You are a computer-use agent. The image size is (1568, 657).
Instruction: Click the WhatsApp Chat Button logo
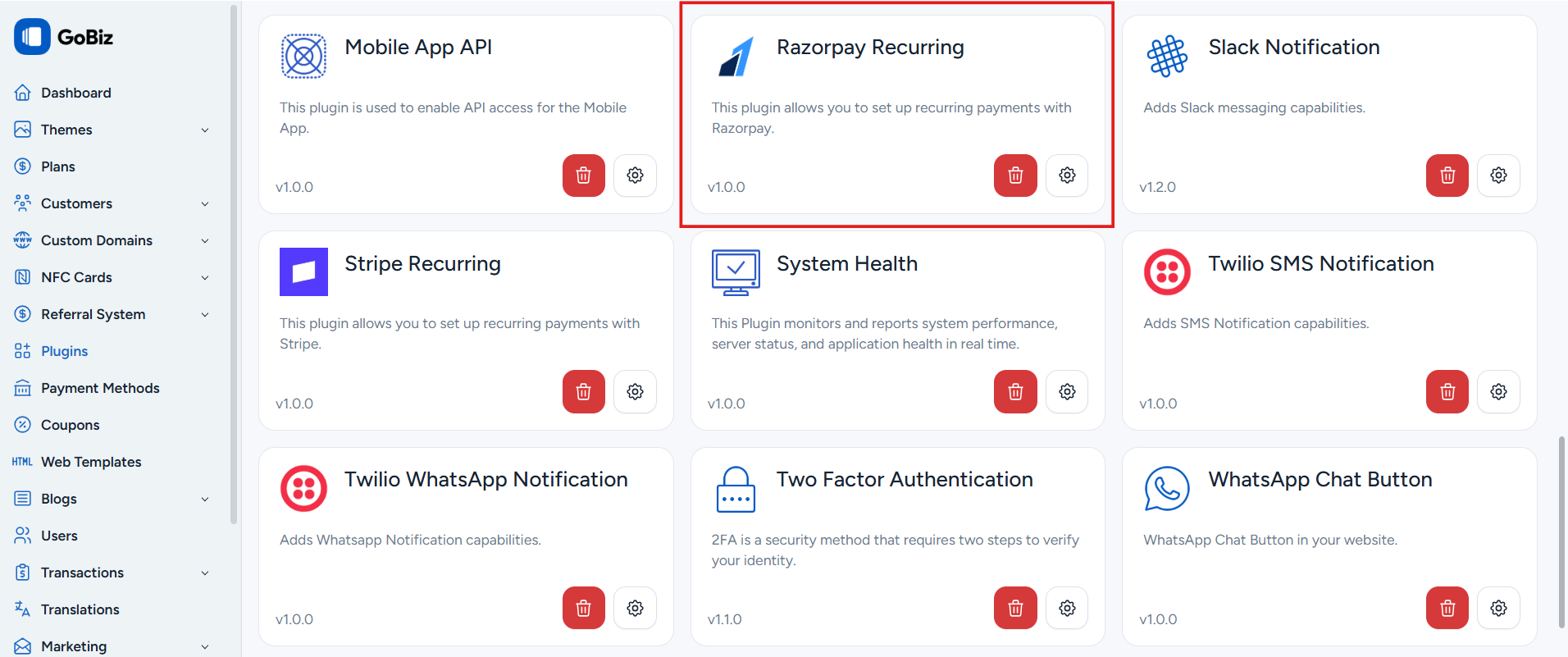point(1167,488)
